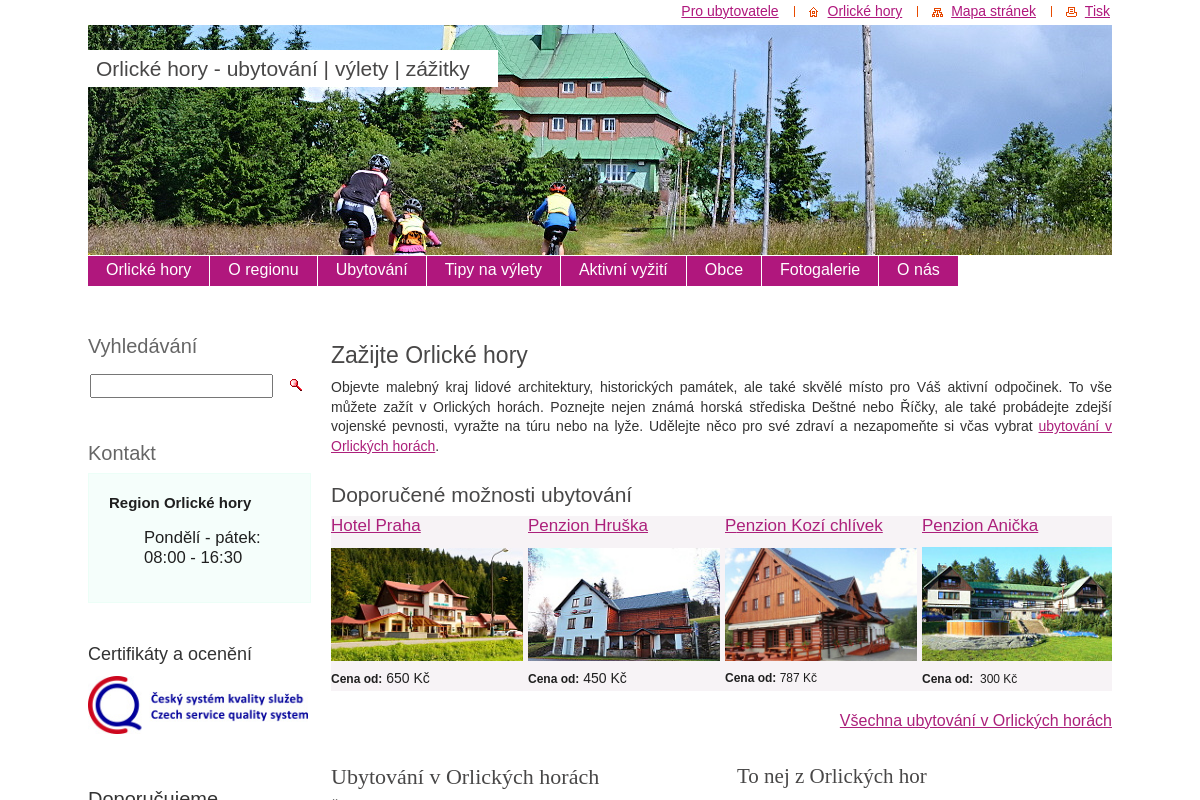Open the Tisk print option
1200x800 pixels.
[1097, 11]
